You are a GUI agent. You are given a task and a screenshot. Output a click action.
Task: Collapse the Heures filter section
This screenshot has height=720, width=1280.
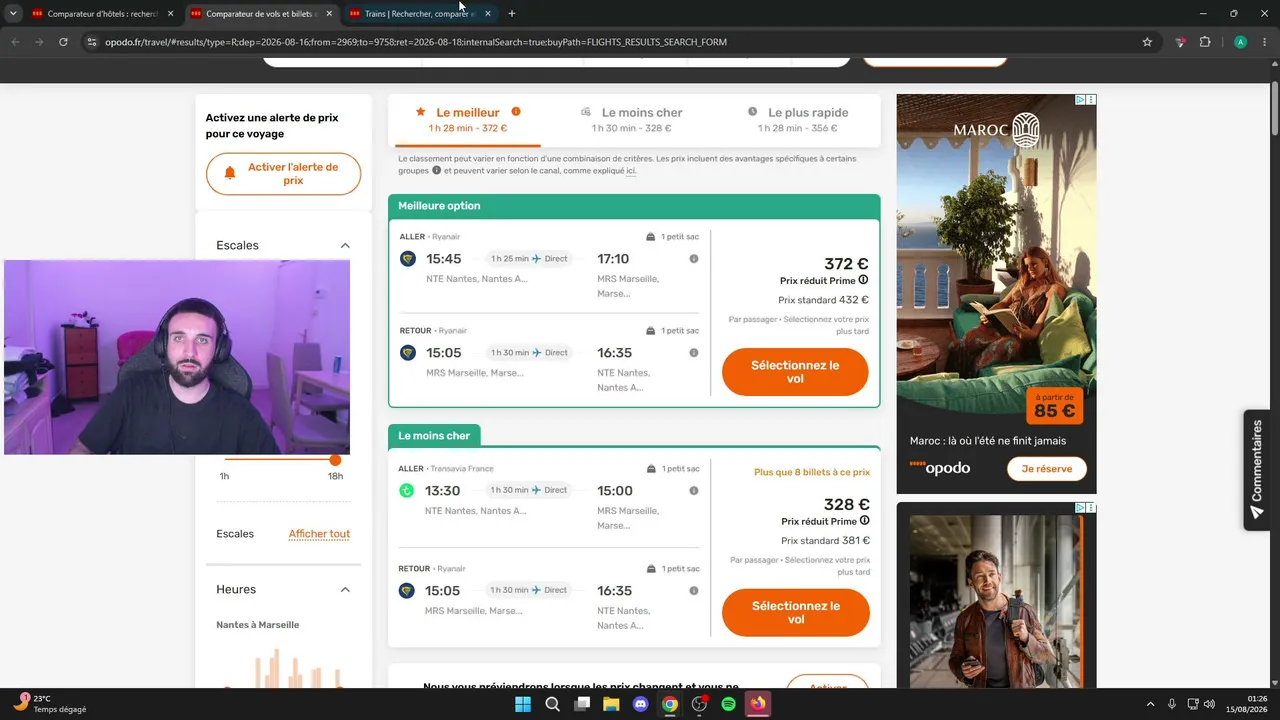click(345, 590)
